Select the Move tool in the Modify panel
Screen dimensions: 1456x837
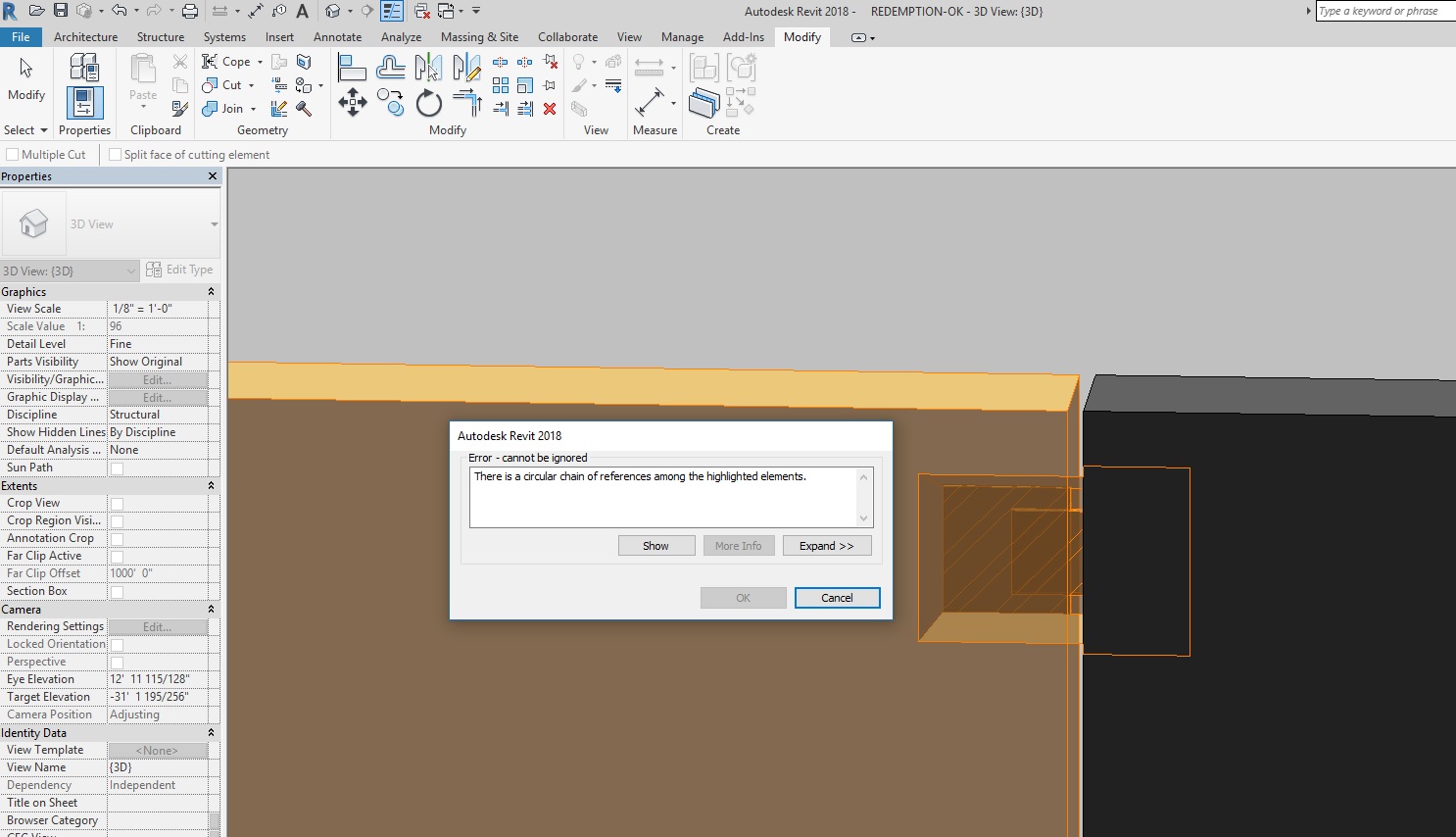[353, 101]
